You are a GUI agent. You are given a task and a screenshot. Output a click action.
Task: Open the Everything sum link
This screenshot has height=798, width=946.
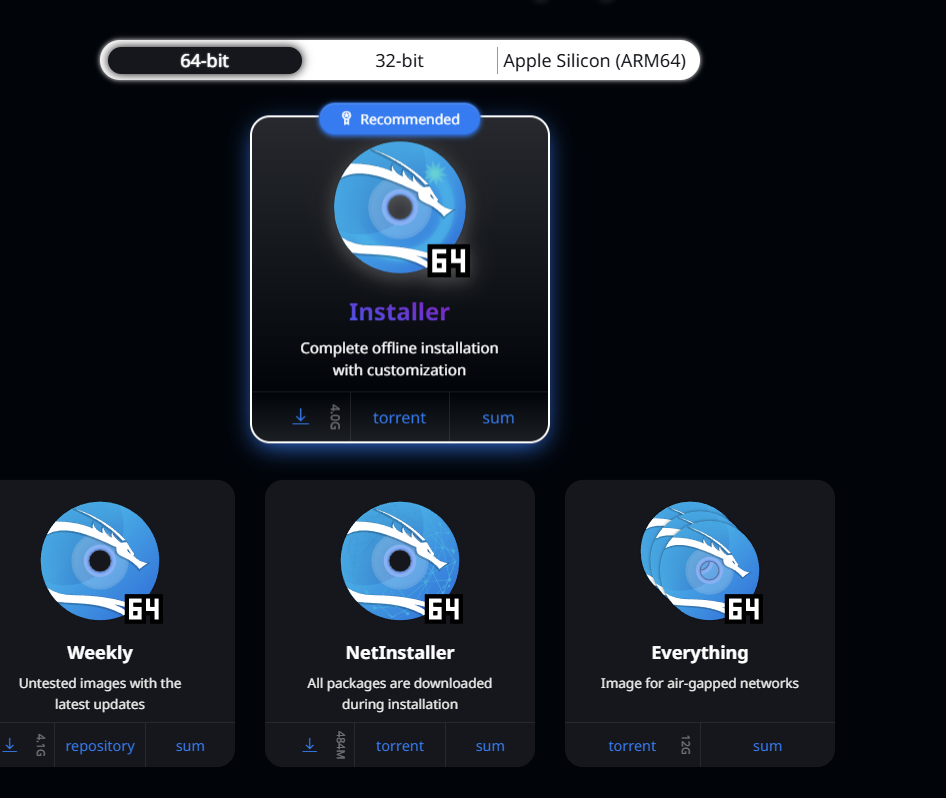tap(767, 746)
